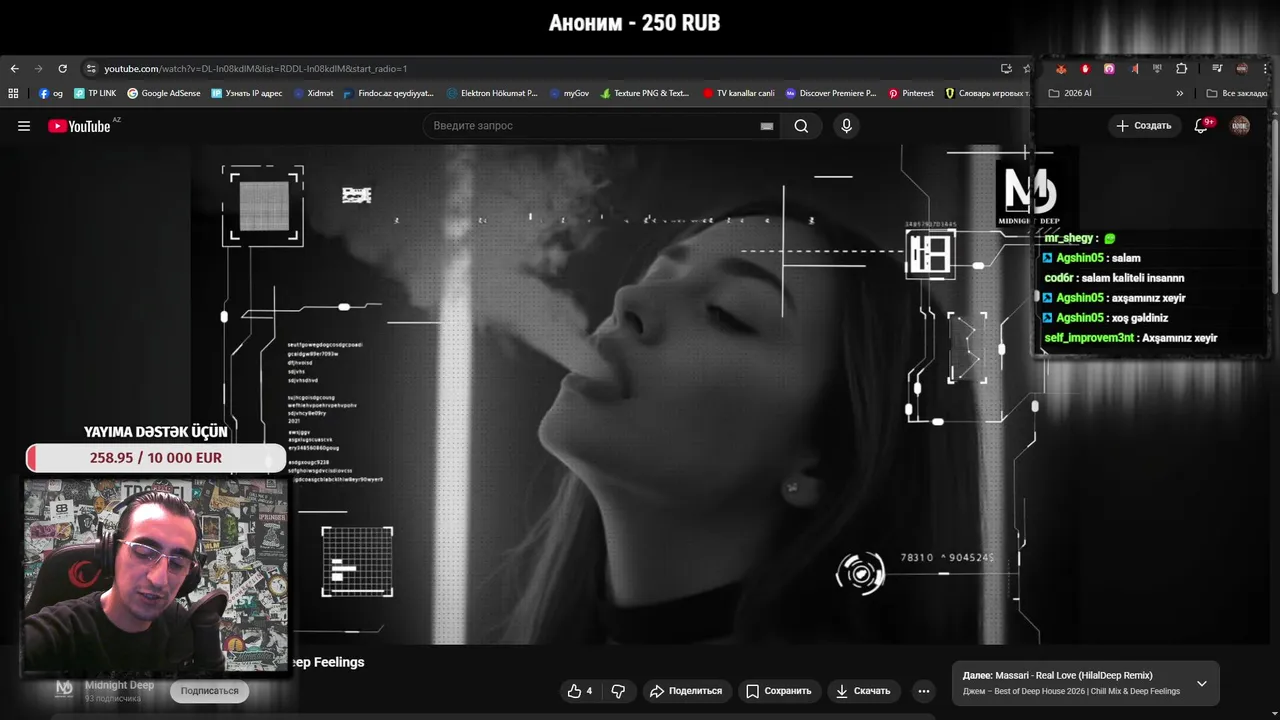
Task: Open the Facebook 'og' bookmark
Action: click(51, 93)
